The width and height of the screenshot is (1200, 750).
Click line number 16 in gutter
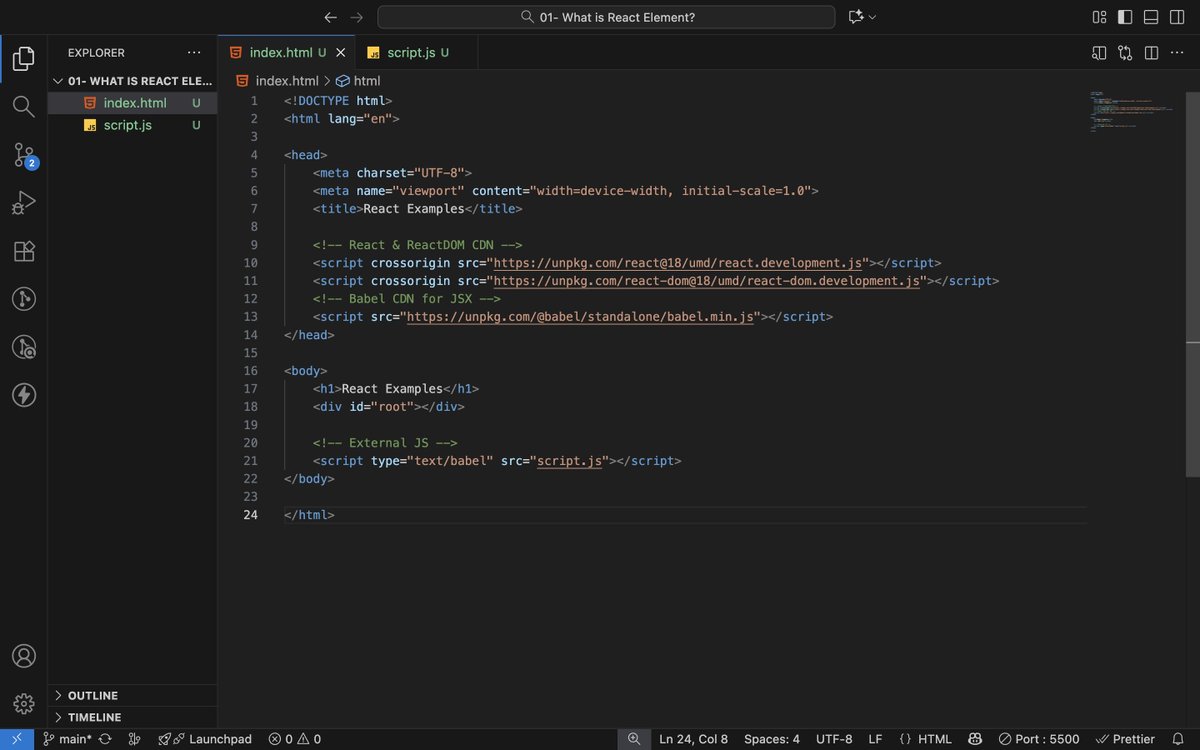click(x=250, y=371)
